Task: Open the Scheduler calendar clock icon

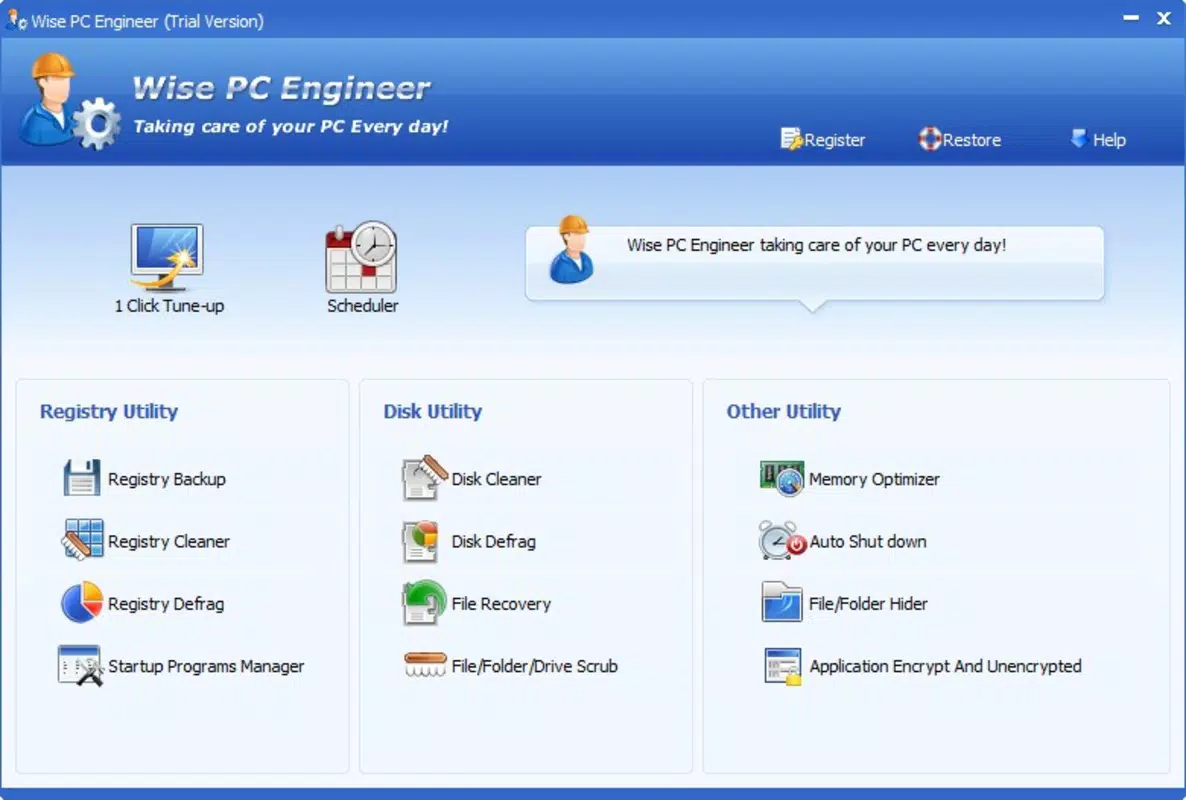Action: [x=362, y=257]
